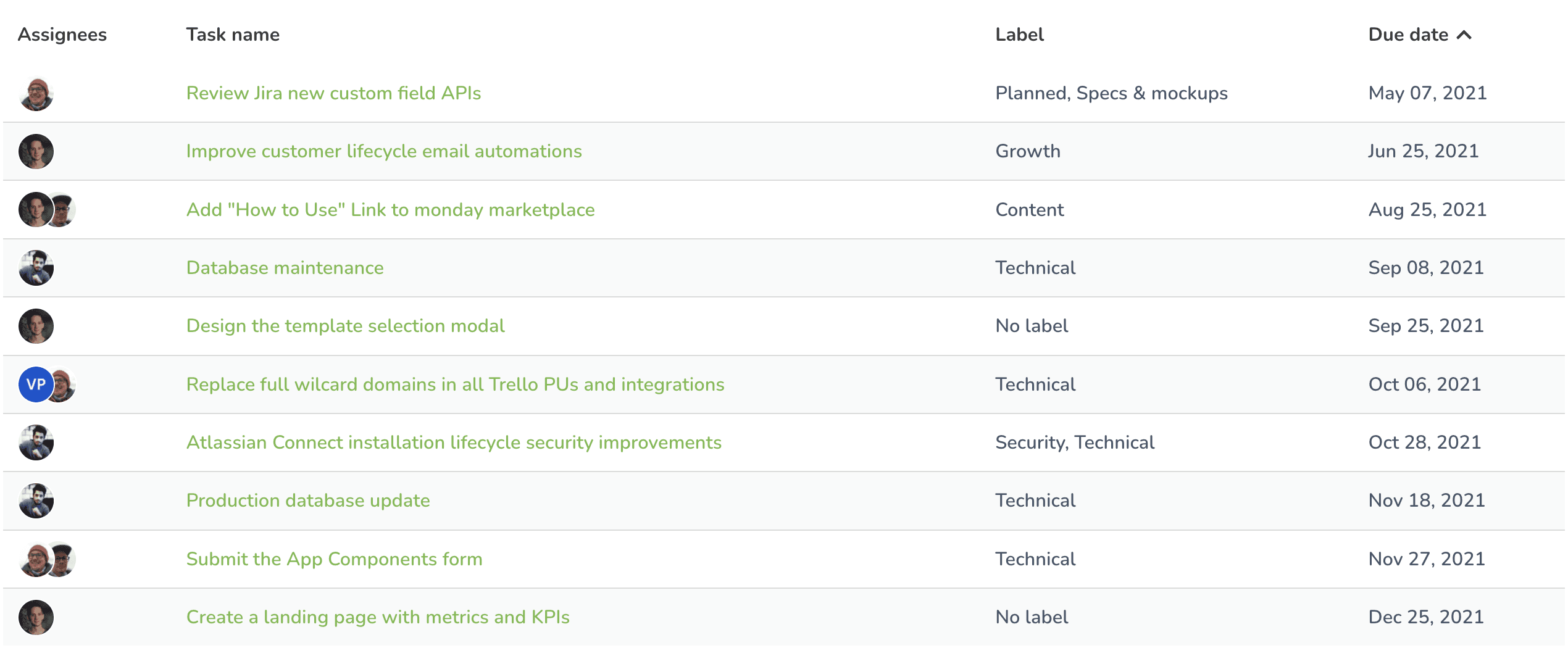Open Improve customer lifecycle email automations task
Image resolution: width=1568 pixels, height=648 pixels.
coord(383,151)
